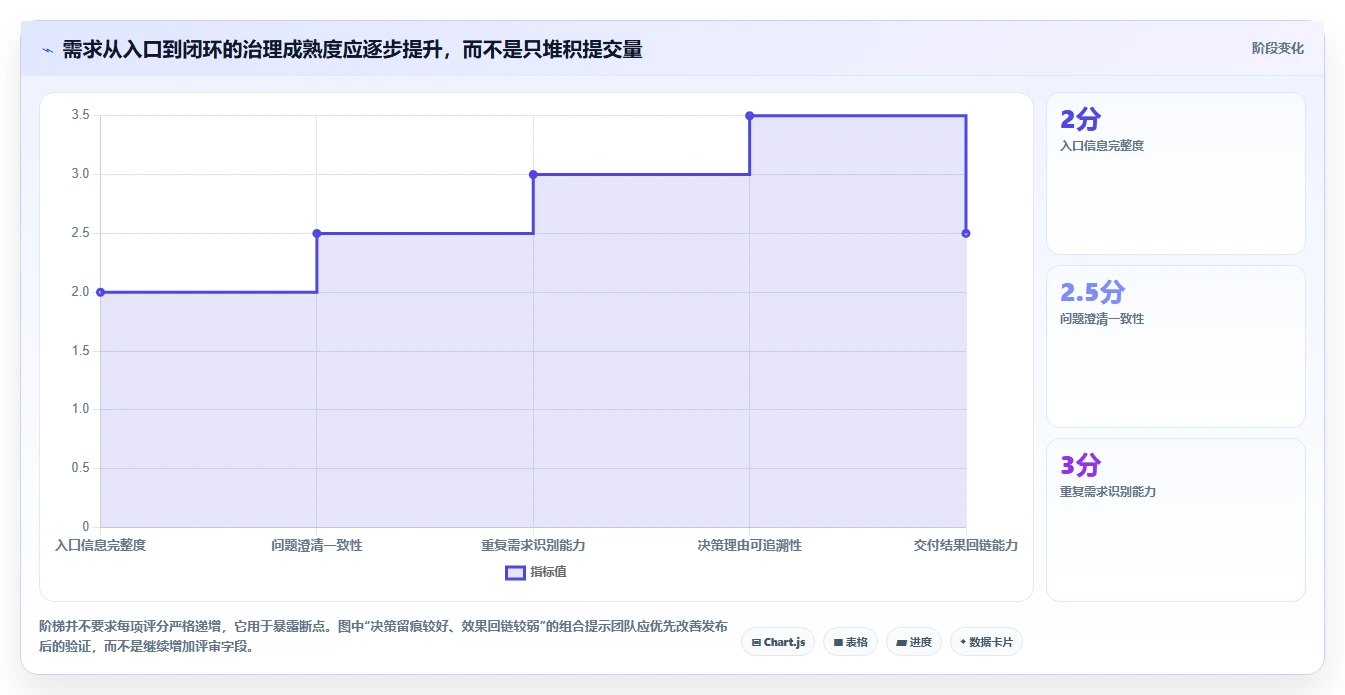This screenshot has width=1345, height=695.
Task: Click the footnote starting 阶梯并不要求
Action: click(384, 636)
